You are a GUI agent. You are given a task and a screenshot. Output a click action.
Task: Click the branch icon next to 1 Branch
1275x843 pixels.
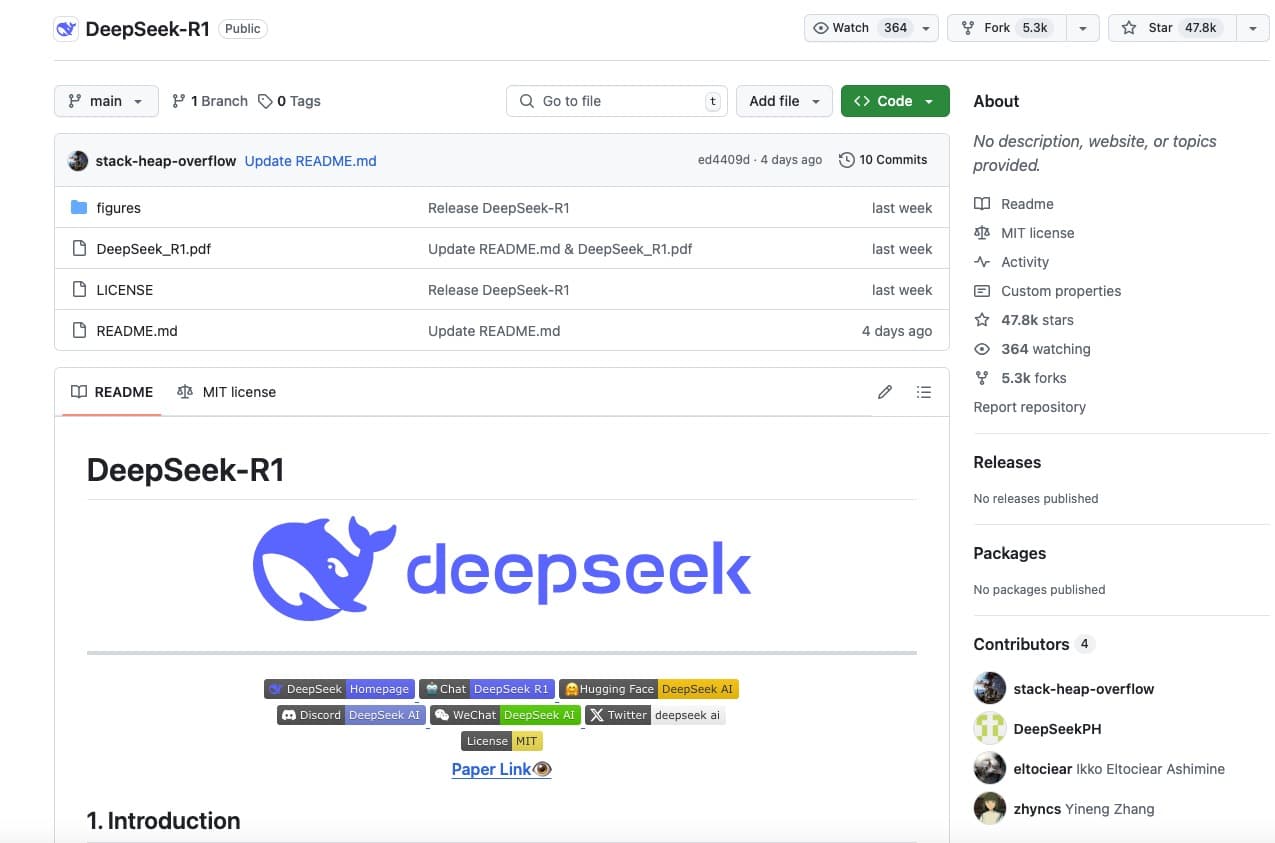[x=179, y=101]
